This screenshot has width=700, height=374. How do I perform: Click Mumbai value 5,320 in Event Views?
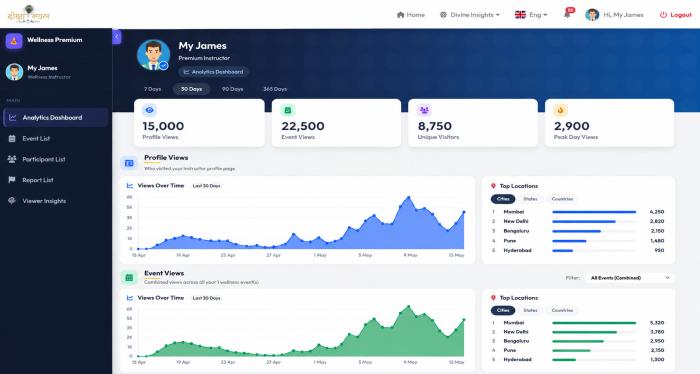point(657,323)
